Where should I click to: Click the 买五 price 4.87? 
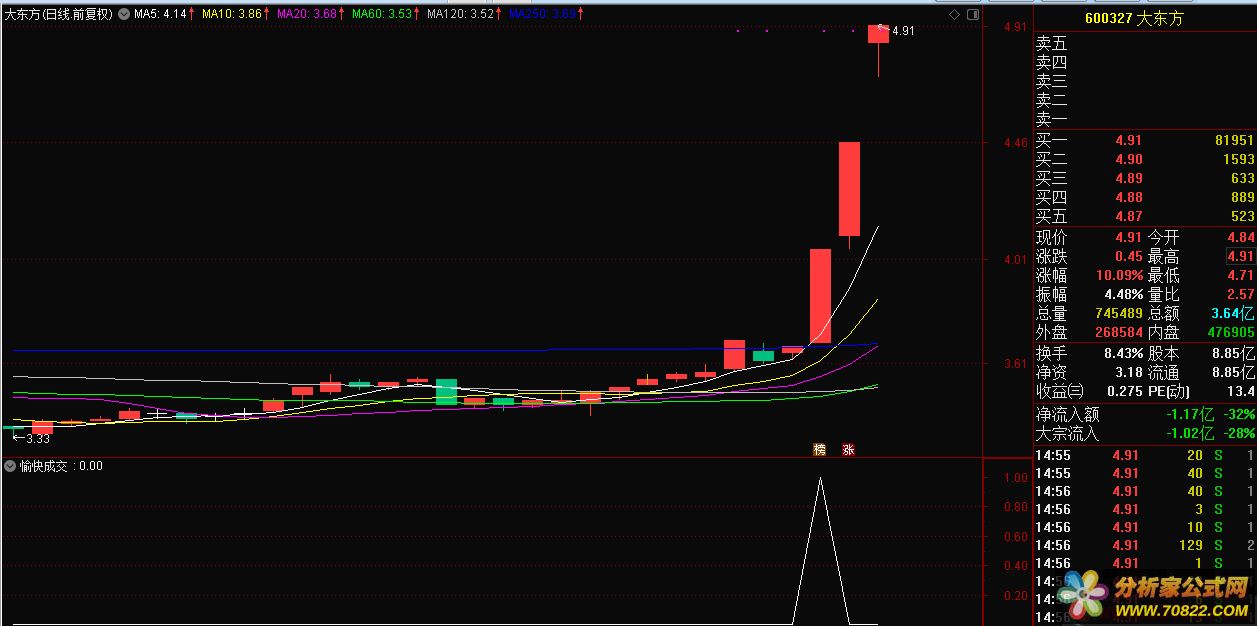[x=1128, y=217]
